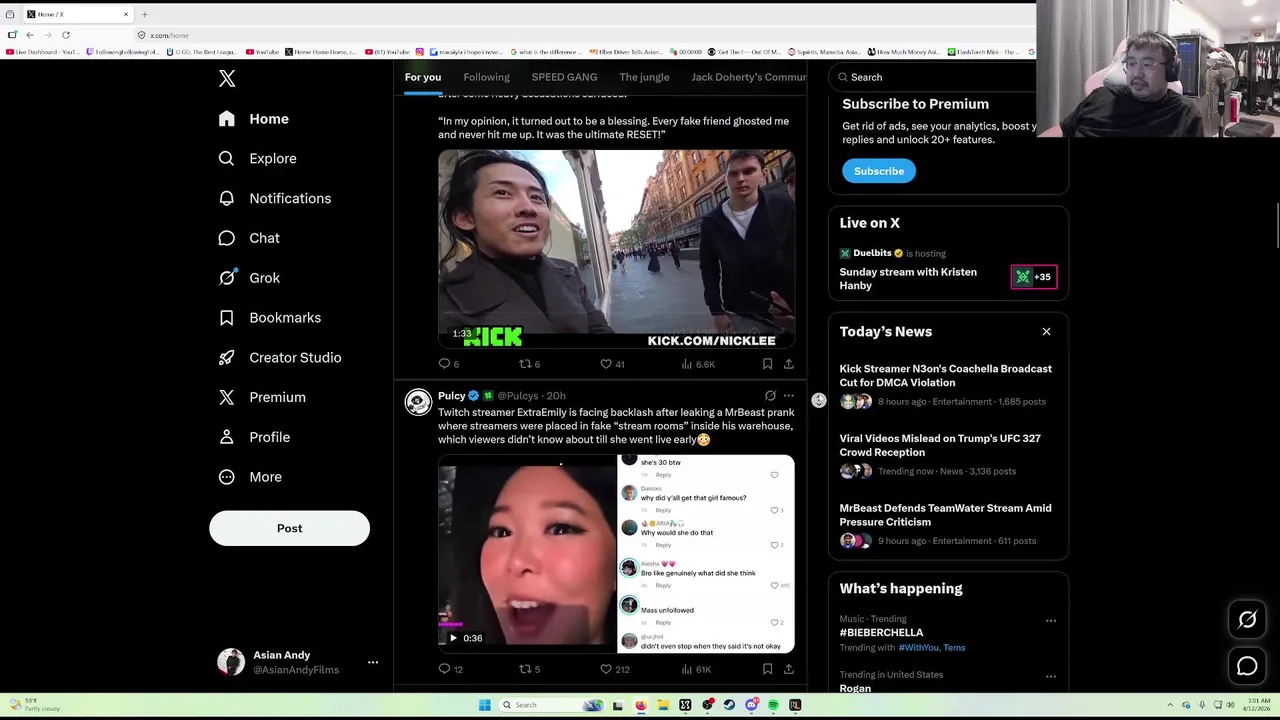
Task: Open more options on Pulcy's post
Action: tap(789, 396)
